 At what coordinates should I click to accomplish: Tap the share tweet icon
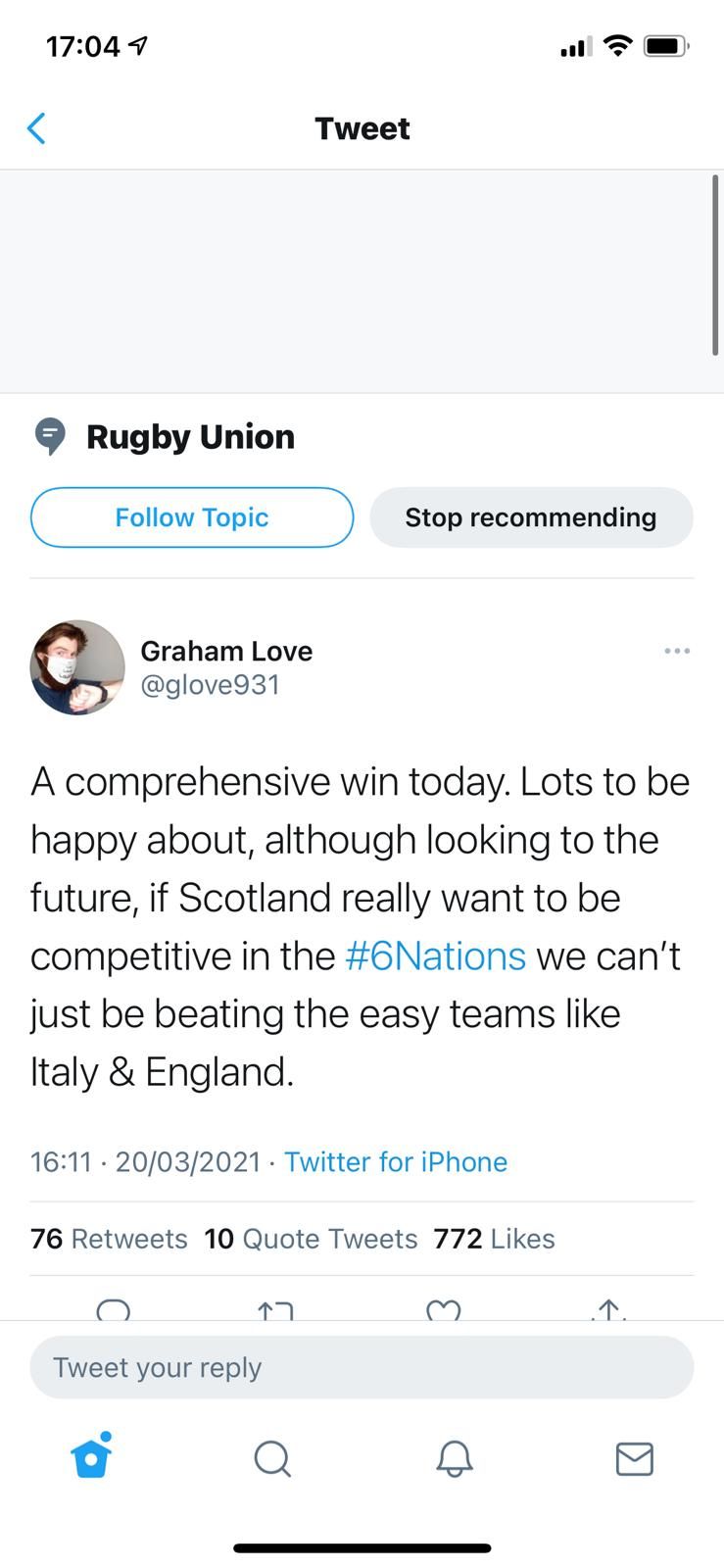click(608, 1310)
